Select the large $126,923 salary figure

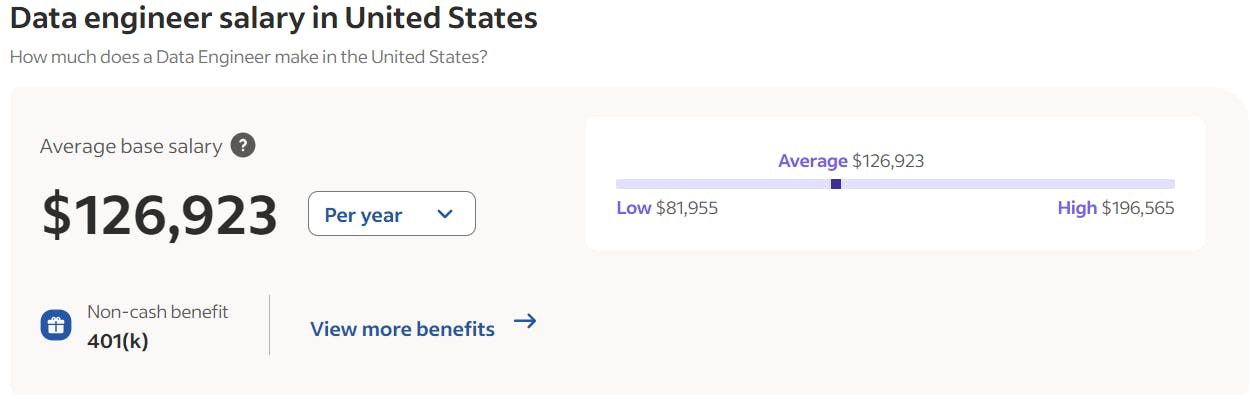pyautogui.click(x=160, y=215)
